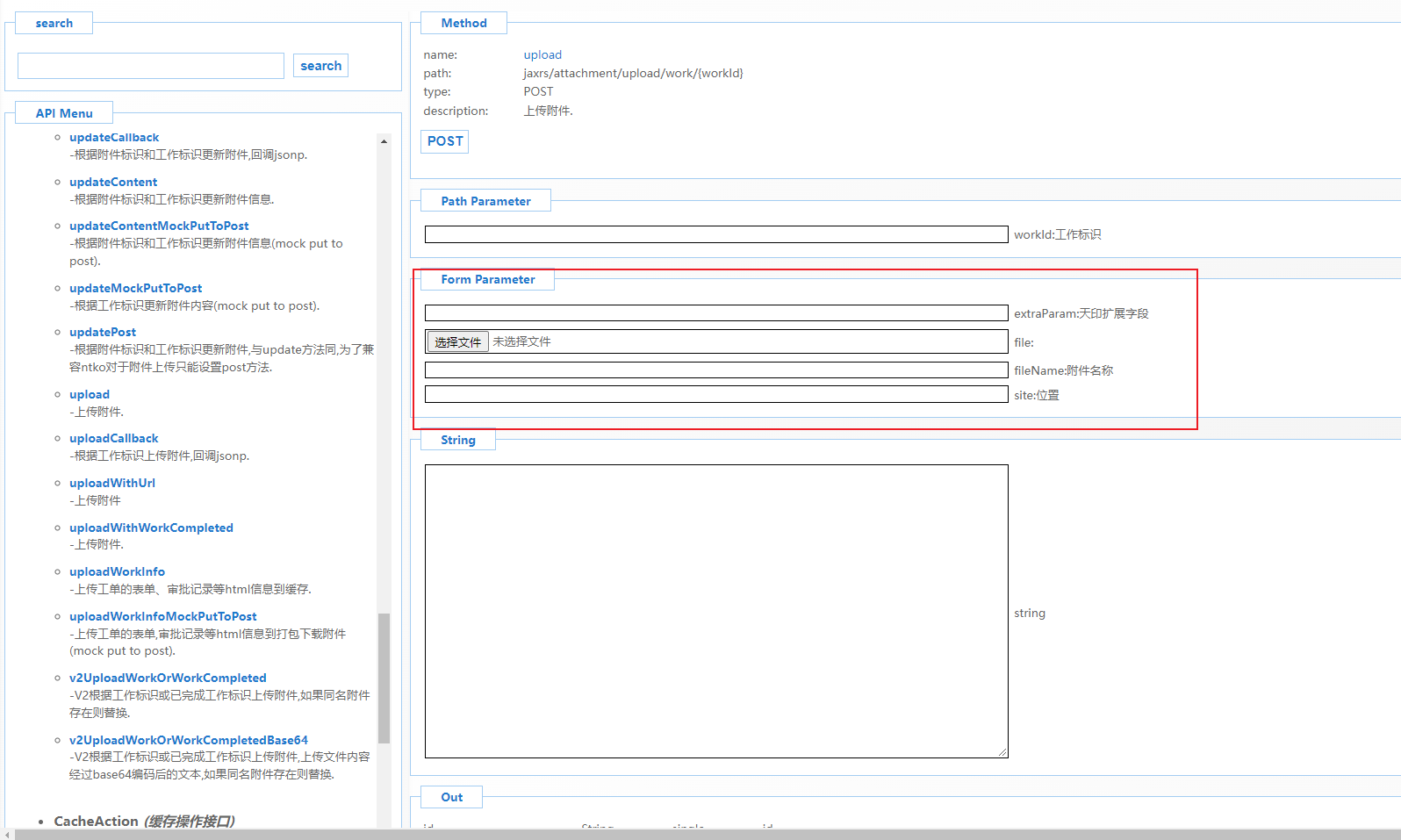This screenshot has height=840, width=1401.
Task: Select updateContentMockPutToPost in API menu
Action: [x=159, y=226]
